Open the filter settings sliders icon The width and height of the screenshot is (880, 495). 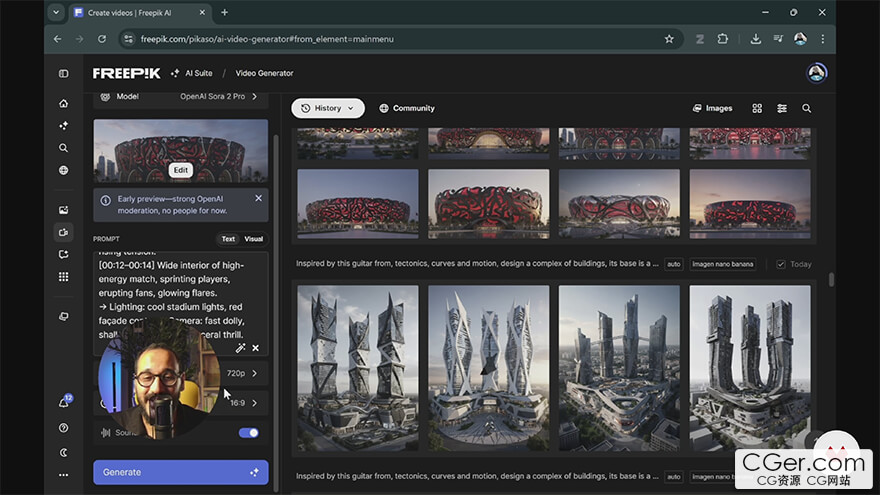click(x=782, y=108)
